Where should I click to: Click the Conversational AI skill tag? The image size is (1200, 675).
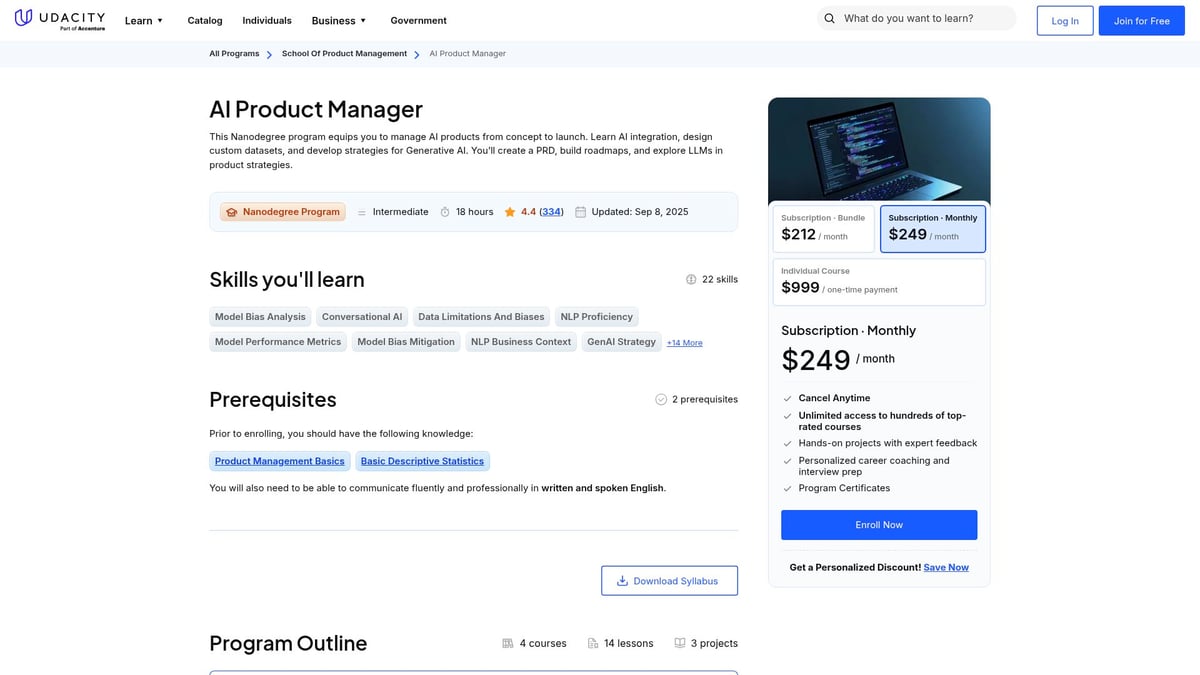[362, 317]
